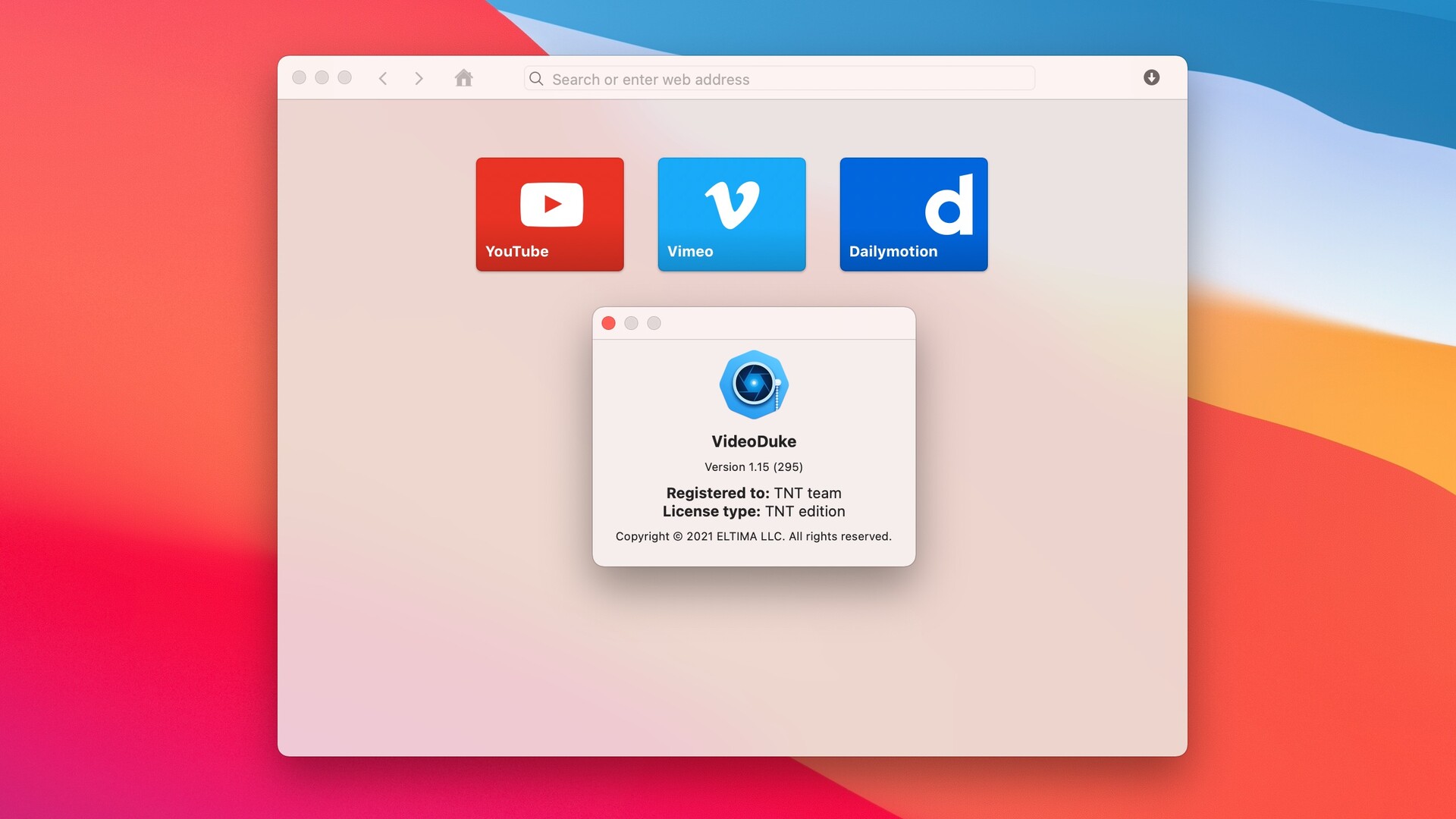Go back with the left arrow
Screen dimensions: 1456x819
click(383, 78)
